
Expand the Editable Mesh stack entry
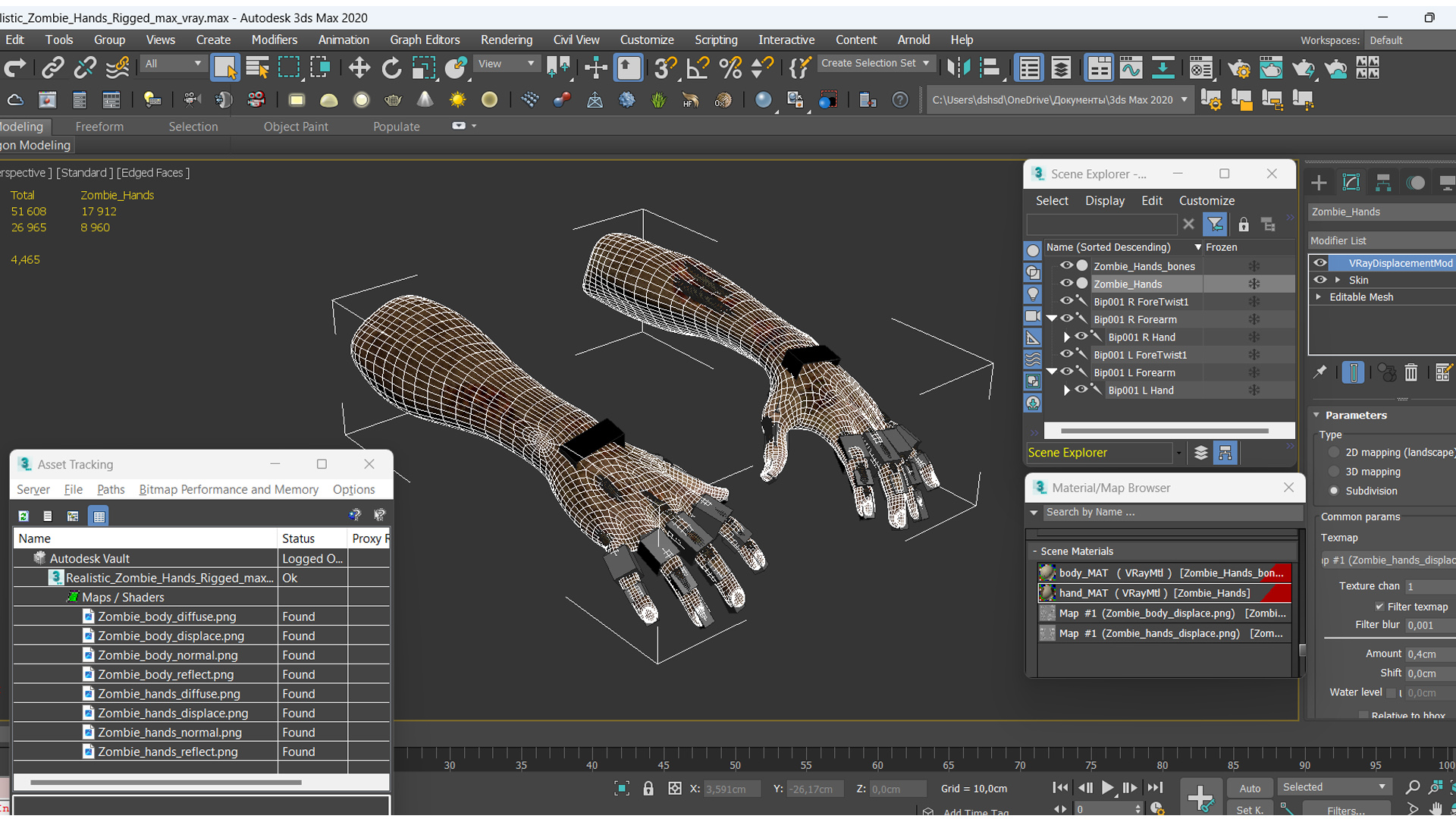tap(1319, 297)
